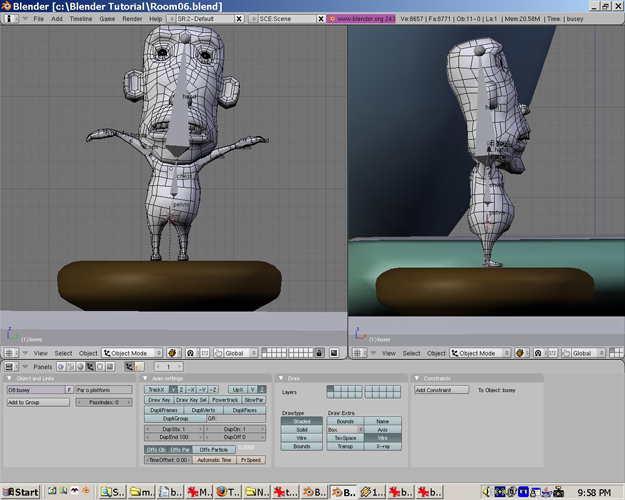
Task: Select the Shaded drawtype button
Action: [301, 421]
